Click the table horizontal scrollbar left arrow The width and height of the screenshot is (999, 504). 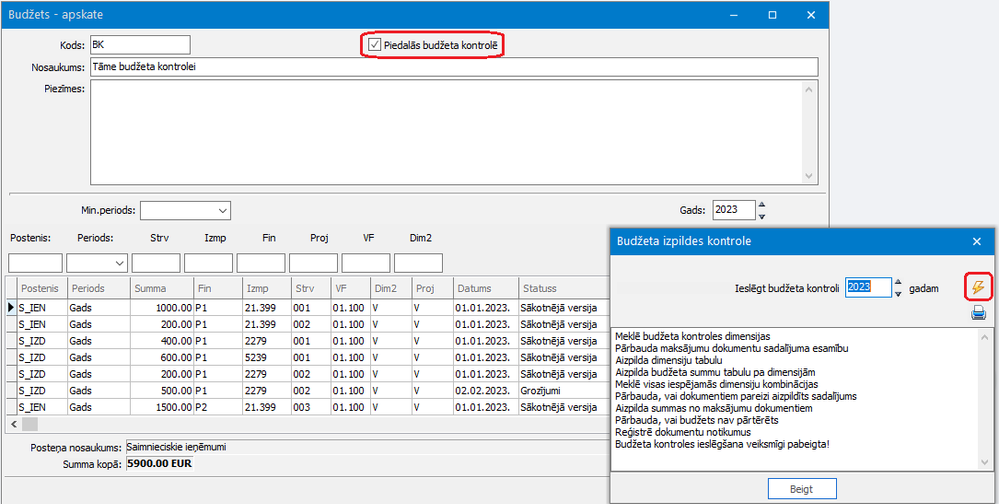point(14,423)
